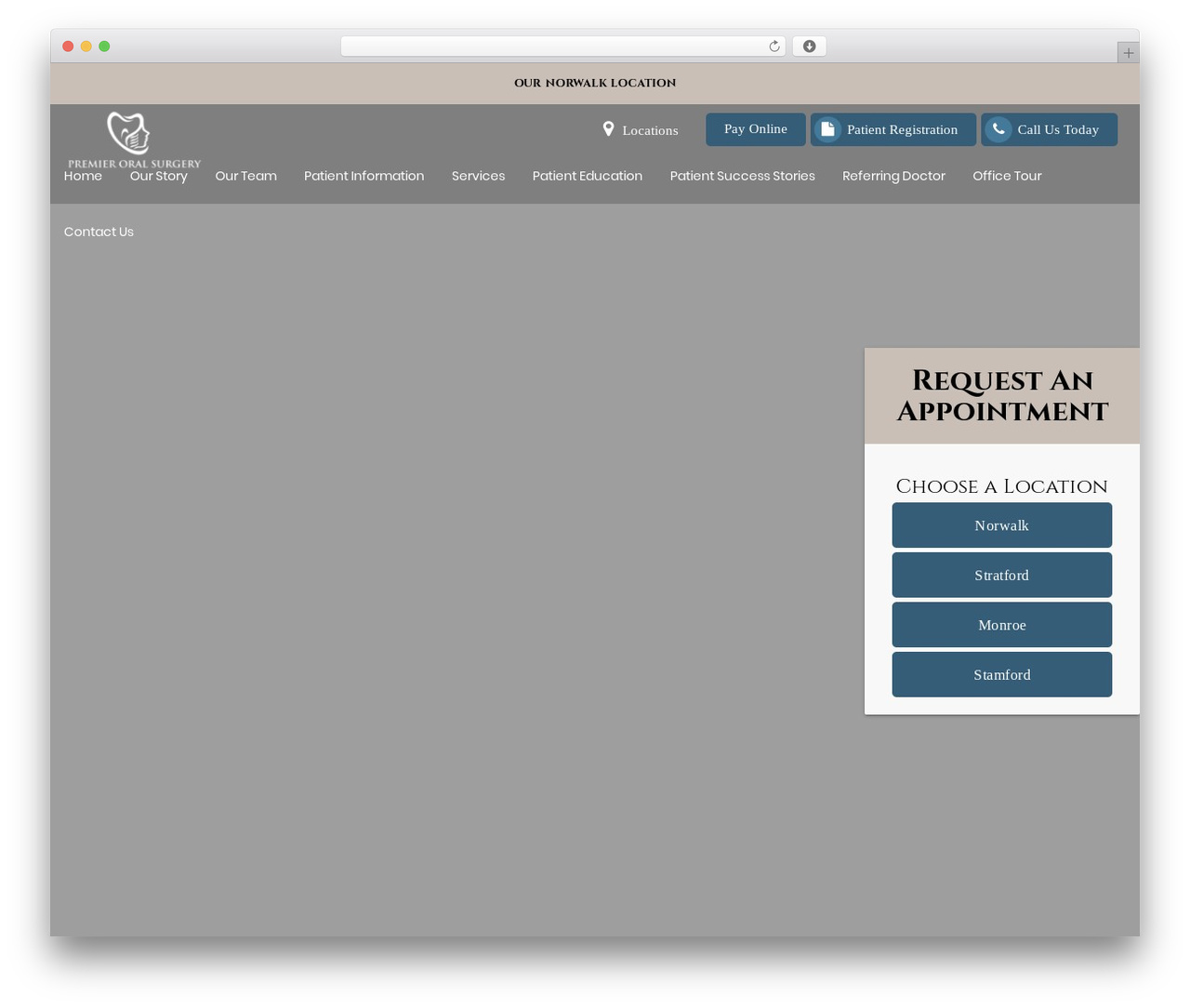Click the Call Us Today label

(1058, 129)
